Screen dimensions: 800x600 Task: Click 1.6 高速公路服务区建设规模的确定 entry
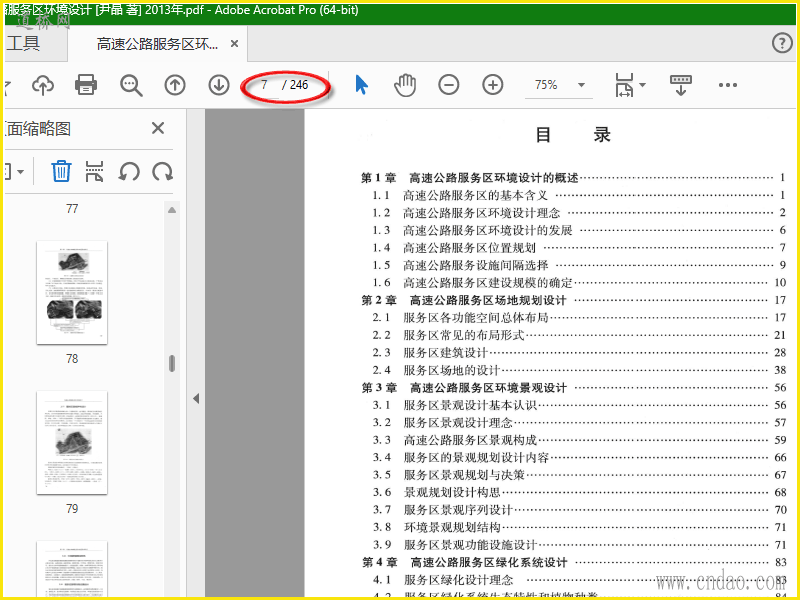click(x=579, y=283)
